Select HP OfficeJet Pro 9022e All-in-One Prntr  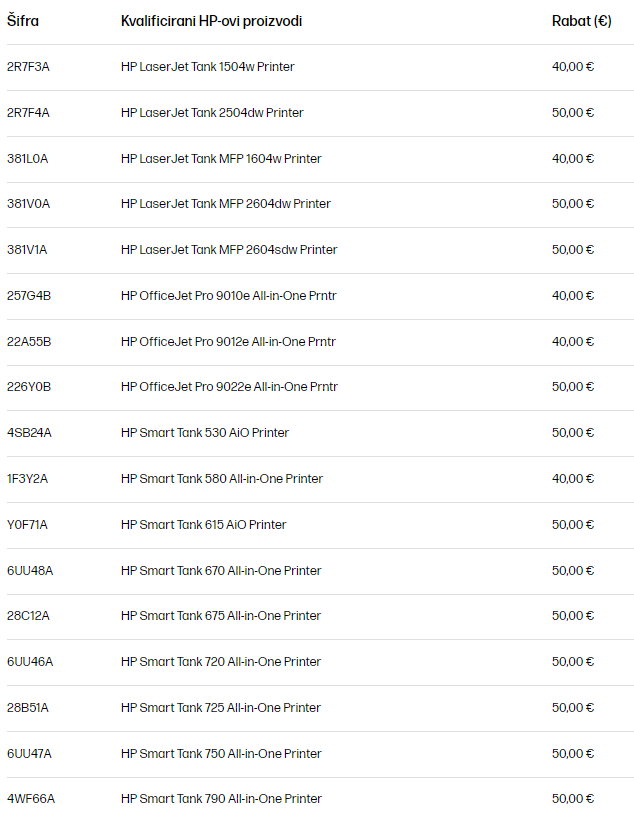point(229,387)
